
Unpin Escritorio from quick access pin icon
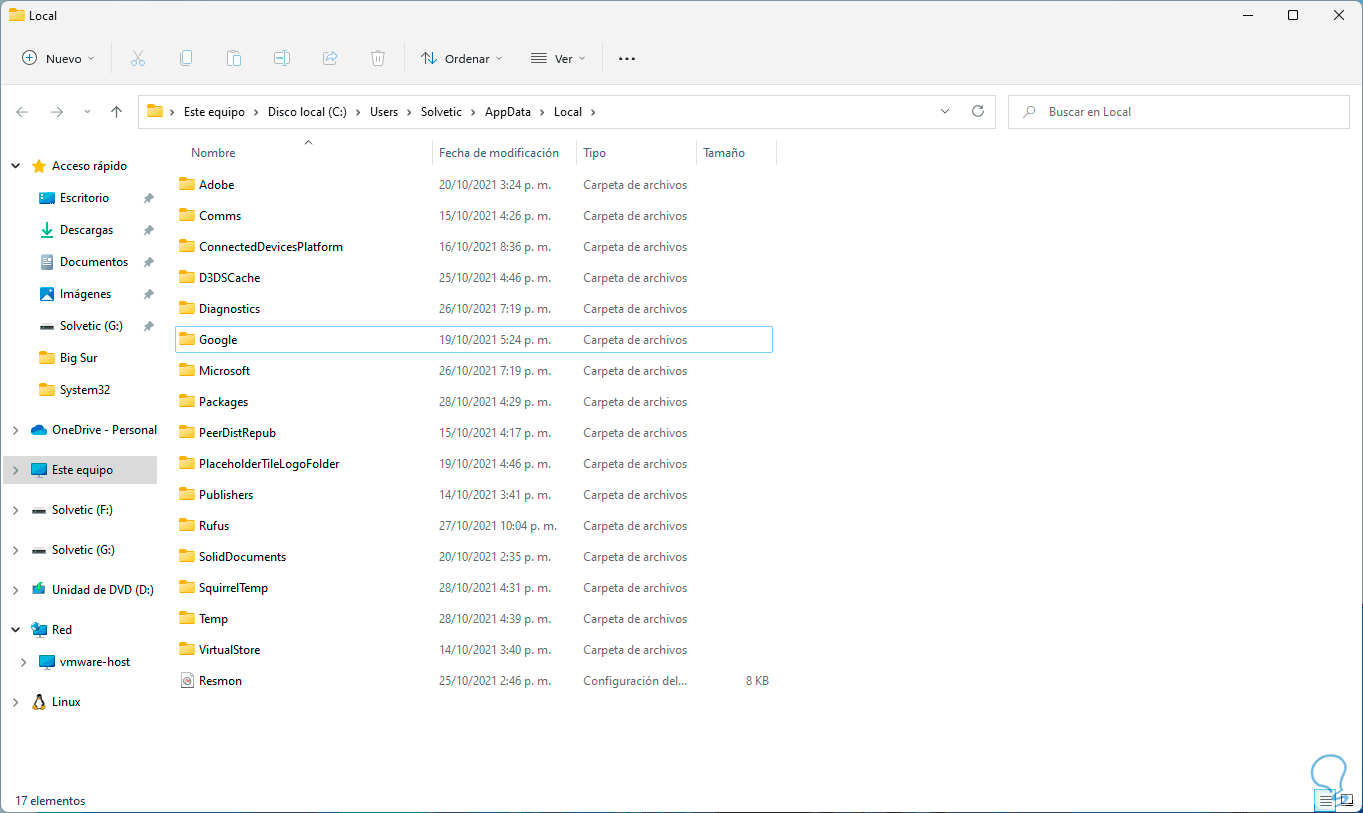148,198
